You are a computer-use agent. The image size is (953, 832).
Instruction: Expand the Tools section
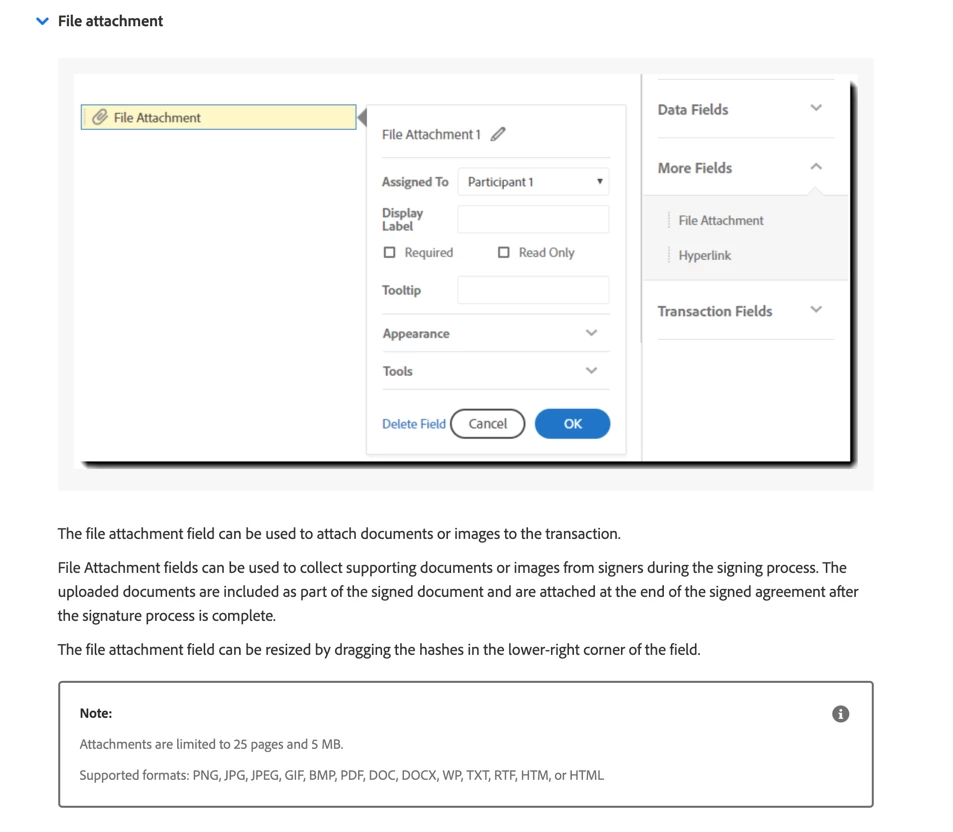tap(495, 371)
